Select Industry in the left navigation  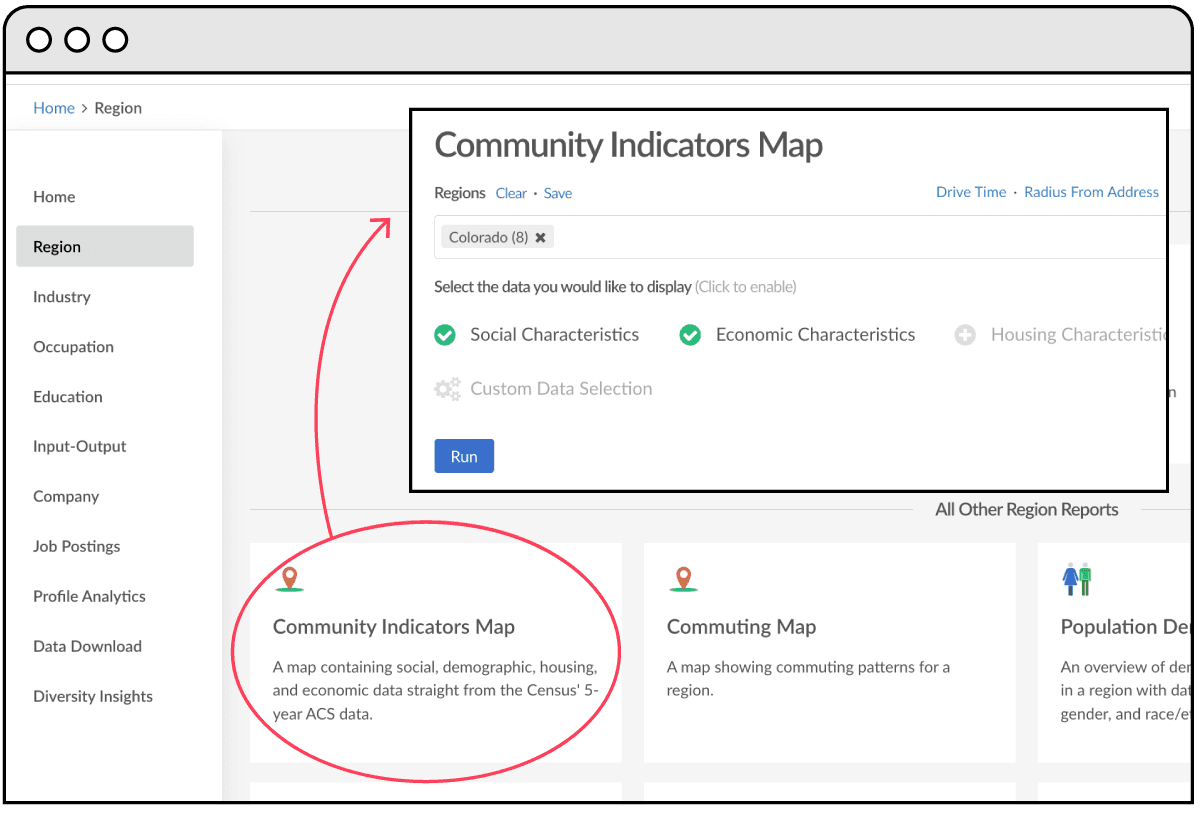tap(61, 297)
